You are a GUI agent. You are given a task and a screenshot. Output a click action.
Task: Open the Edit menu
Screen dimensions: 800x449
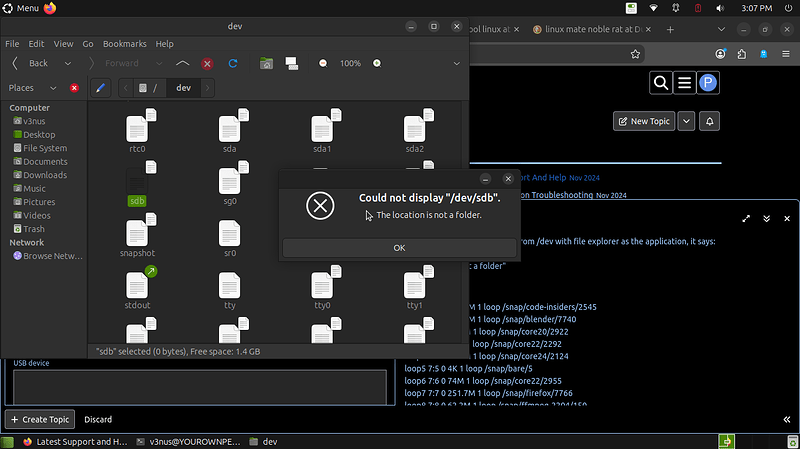click(x=36, y=44)
